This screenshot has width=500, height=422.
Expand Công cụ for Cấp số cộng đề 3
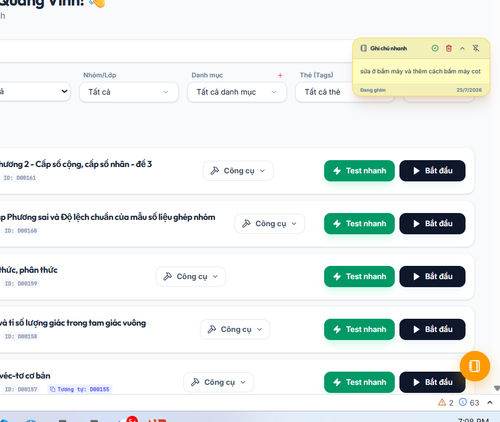(x=238, y=171)
